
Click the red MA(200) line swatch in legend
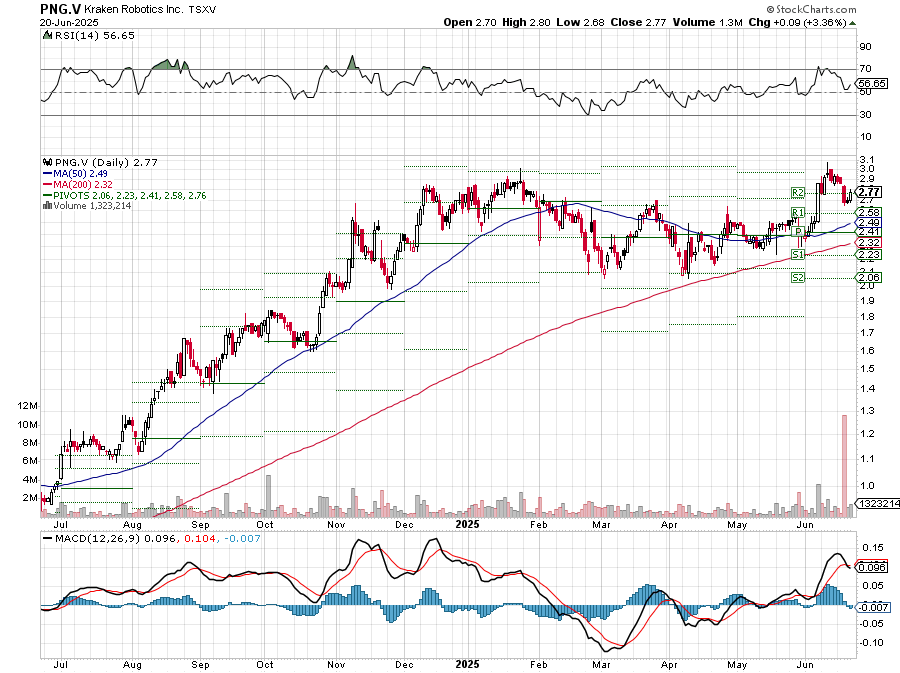click(48, 184)
